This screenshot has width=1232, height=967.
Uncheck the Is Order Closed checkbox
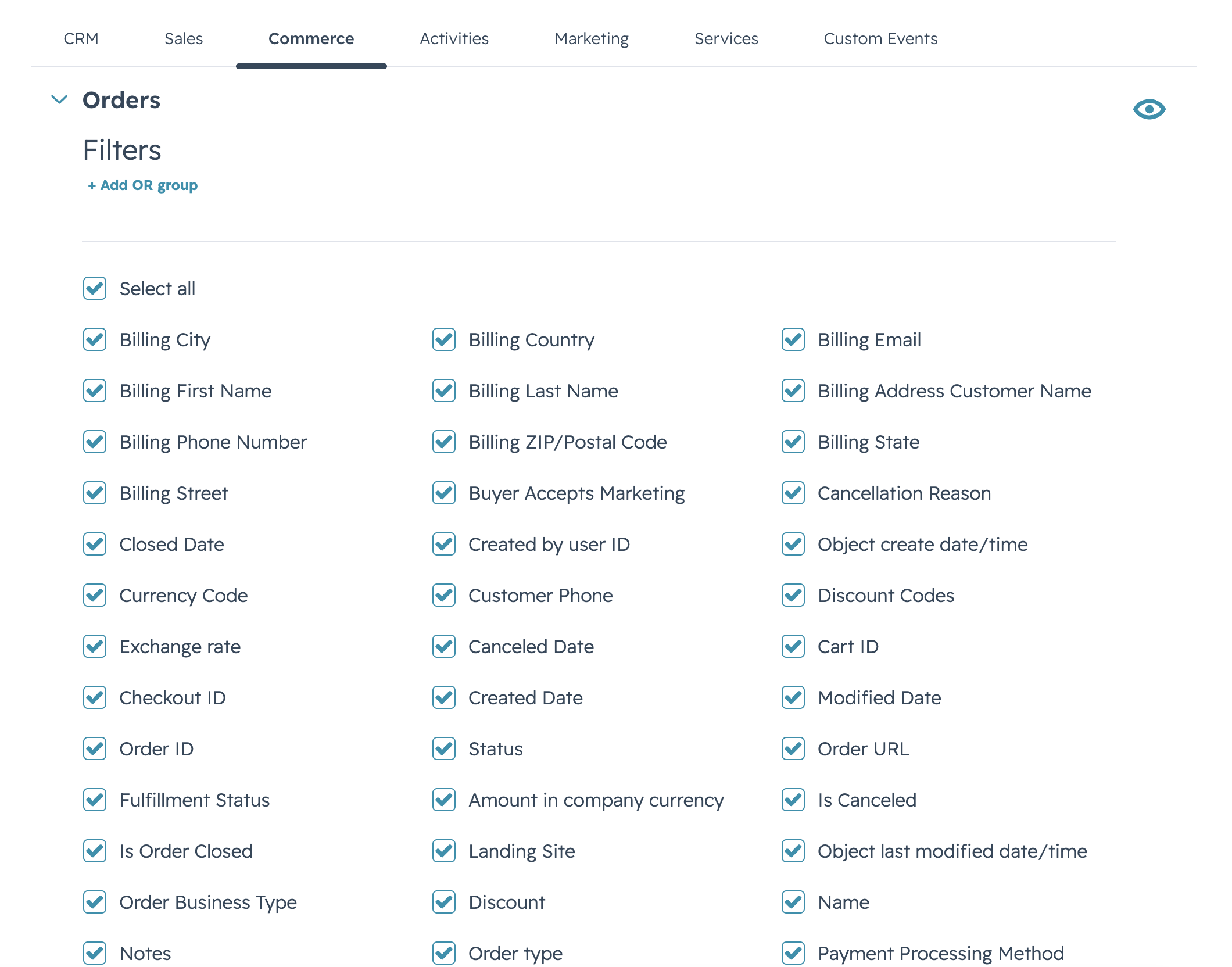[x=95, y=851]
